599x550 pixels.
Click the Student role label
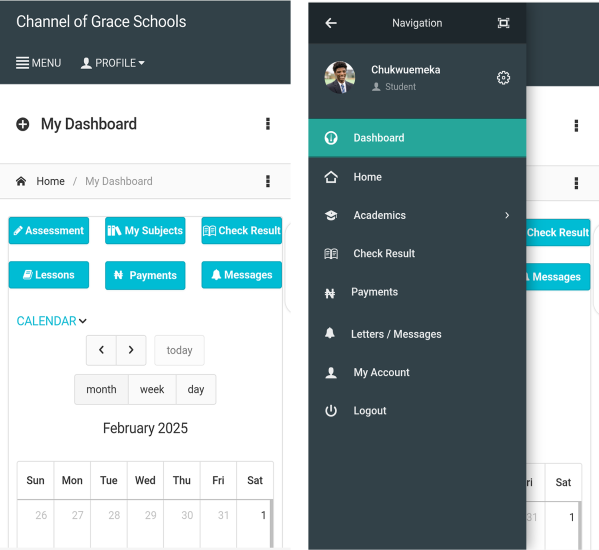tap(400, 87)
